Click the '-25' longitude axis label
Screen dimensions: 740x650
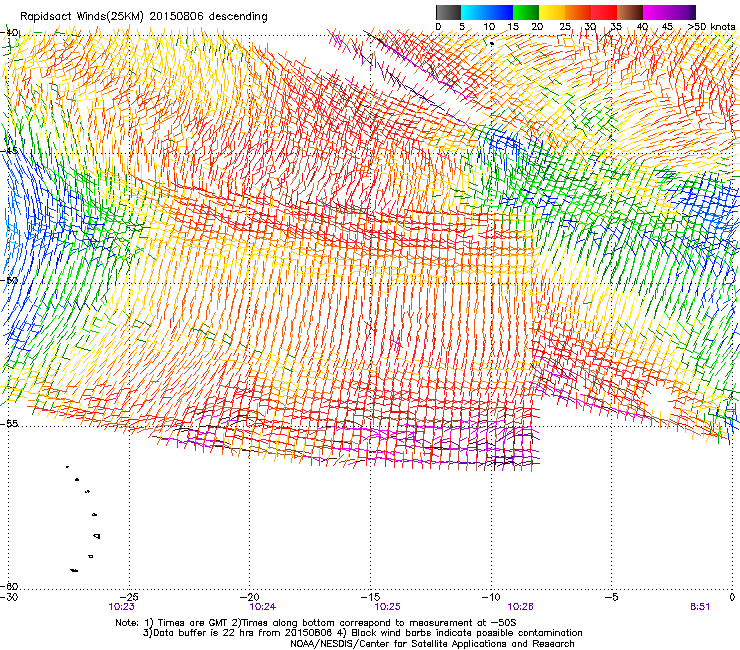[130, 598]
